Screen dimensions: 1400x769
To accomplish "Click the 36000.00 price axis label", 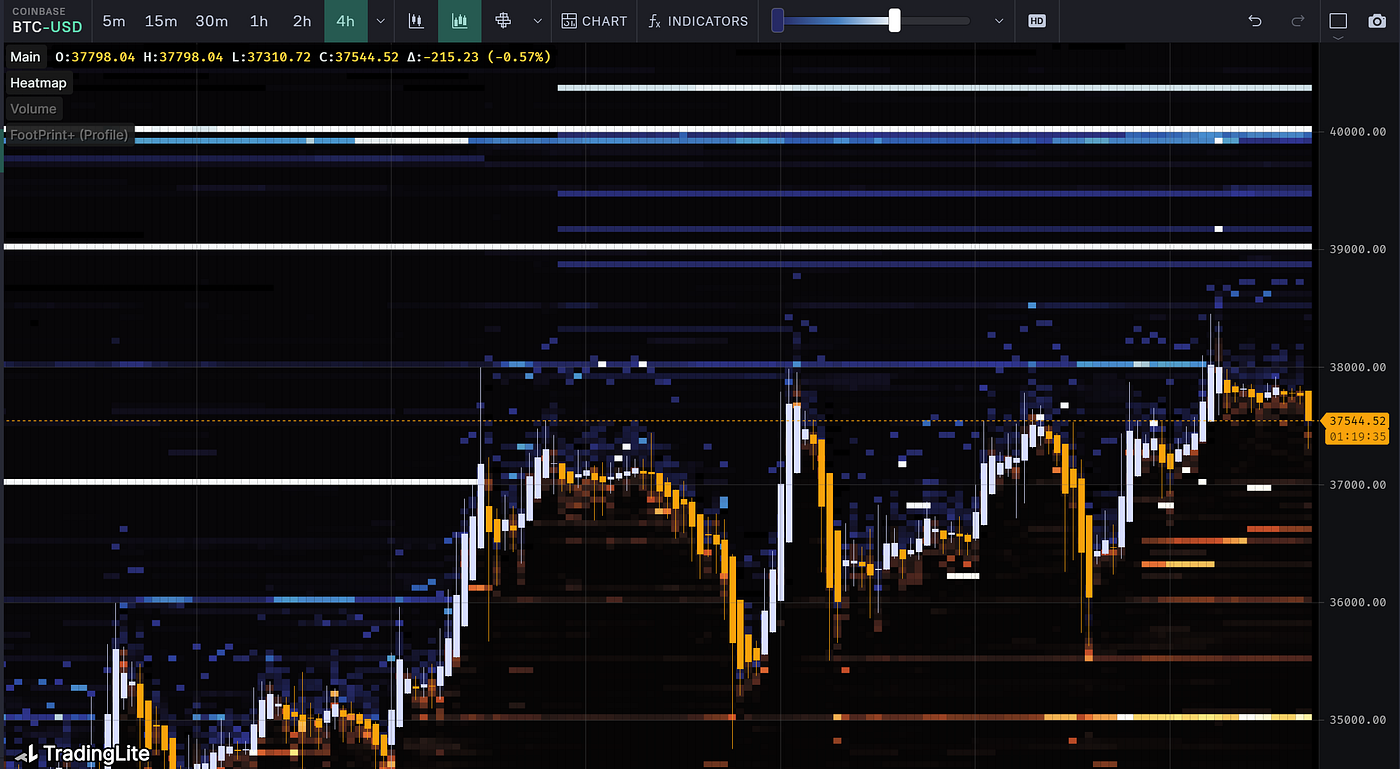I will (x=1357, y=602).
